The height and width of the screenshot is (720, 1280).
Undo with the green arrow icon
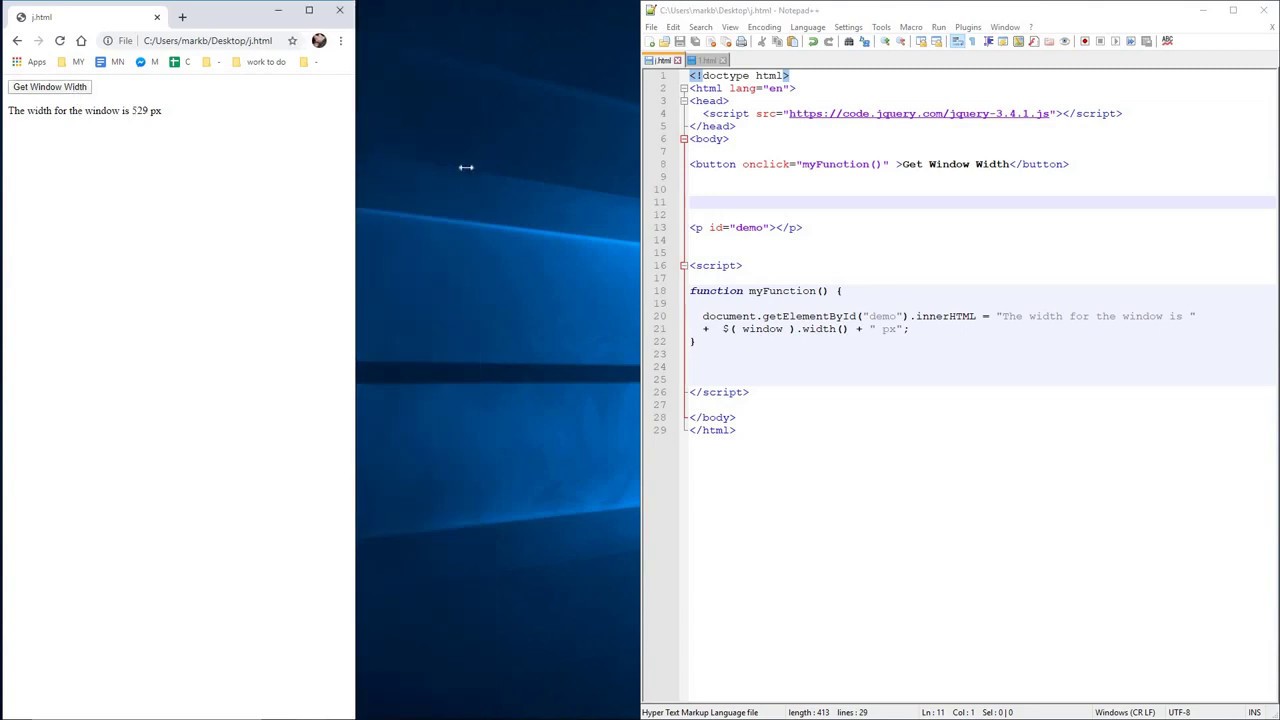coord(812,41)
